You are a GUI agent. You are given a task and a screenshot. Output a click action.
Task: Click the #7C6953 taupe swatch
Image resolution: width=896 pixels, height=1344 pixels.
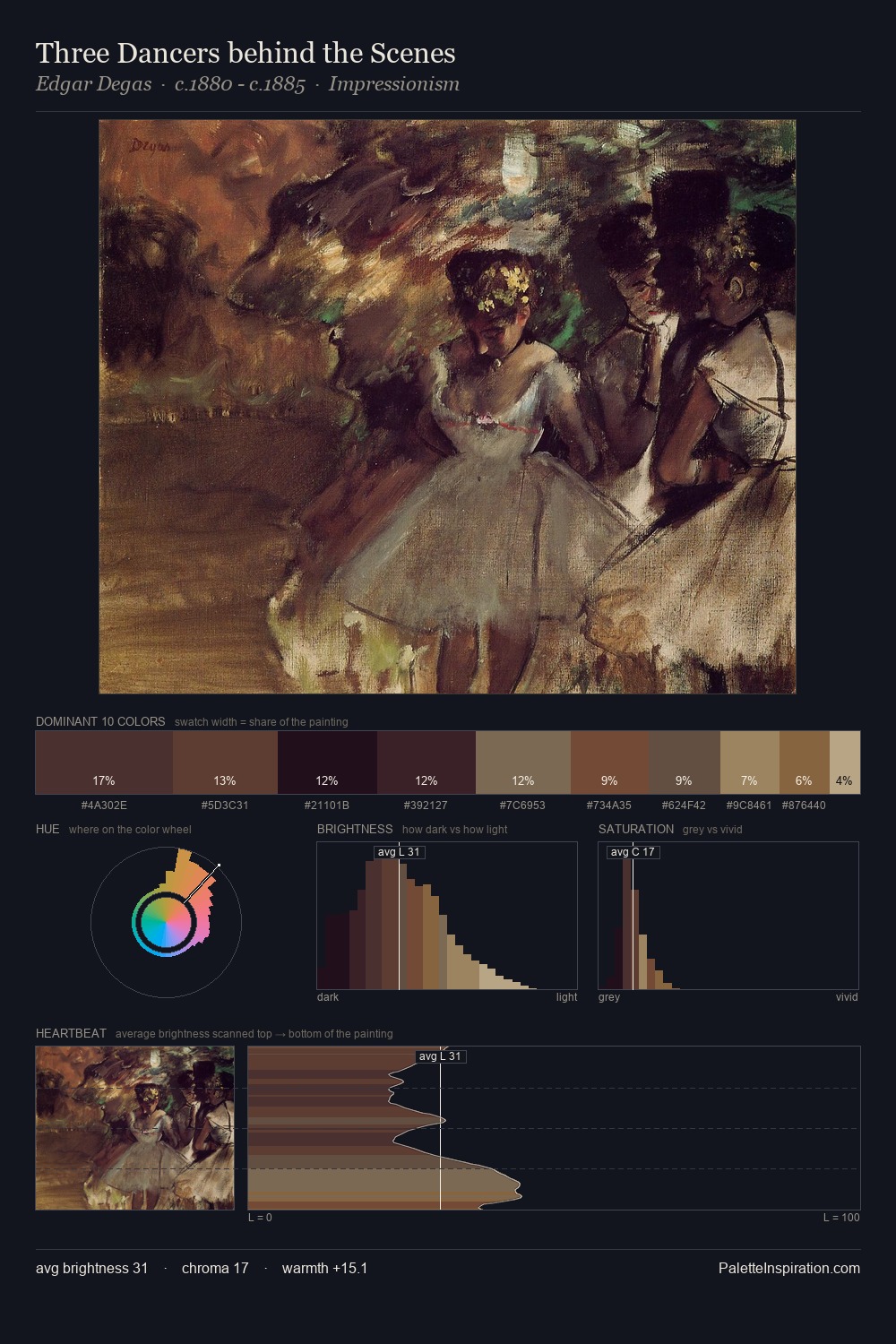[523, 762]
